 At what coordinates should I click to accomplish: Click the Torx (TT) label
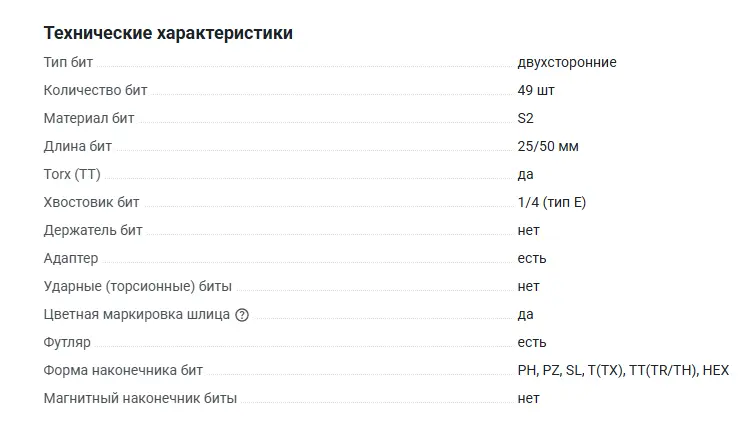point(72,174)
